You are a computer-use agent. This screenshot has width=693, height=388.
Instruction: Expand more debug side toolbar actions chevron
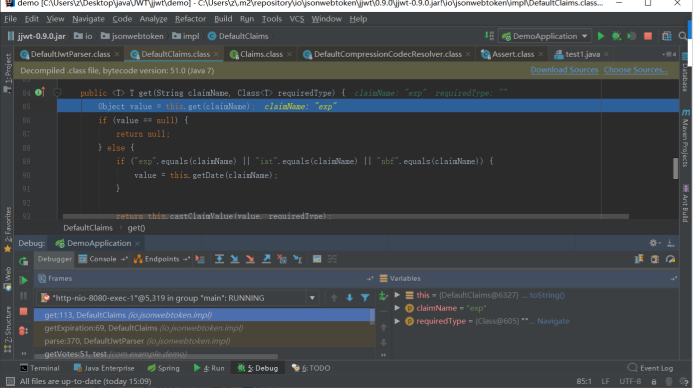coord(24,354)
